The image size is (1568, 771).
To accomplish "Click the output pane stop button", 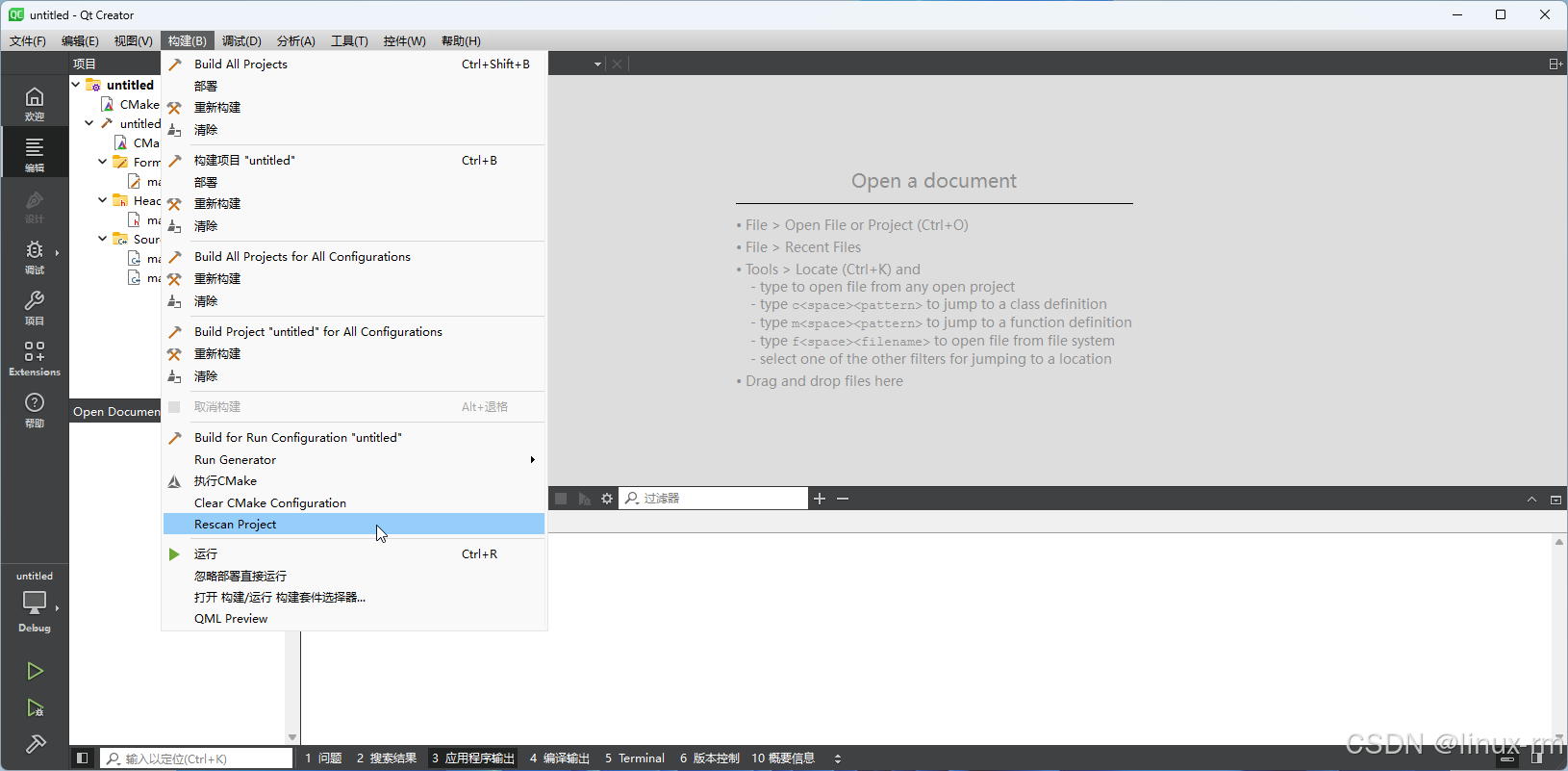I will click(561, 499).
